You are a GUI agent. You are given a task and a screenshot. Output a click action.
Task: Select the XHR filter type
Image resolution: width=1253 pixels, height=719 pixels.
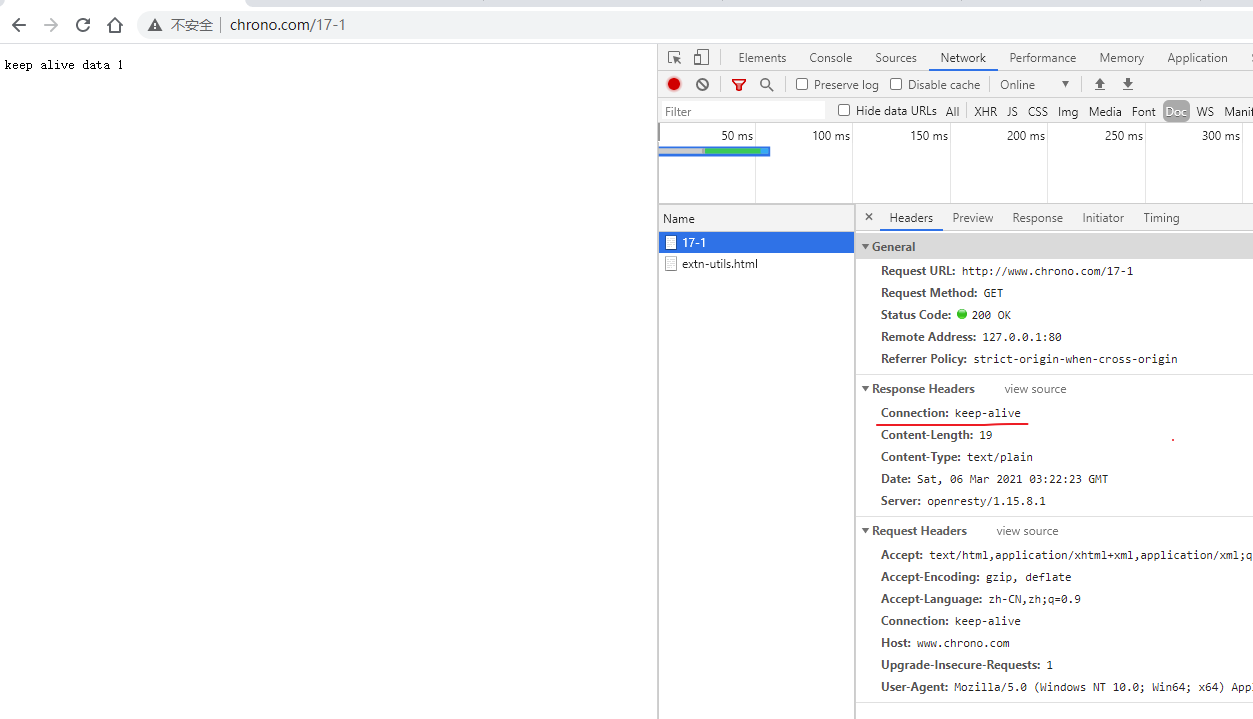(985, 112)
